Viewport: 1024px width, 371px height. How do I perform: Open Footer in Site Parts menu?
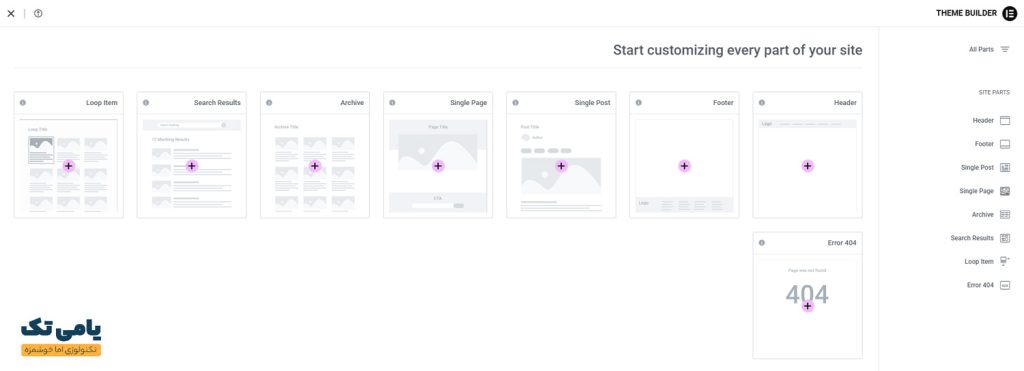[984, 144]
